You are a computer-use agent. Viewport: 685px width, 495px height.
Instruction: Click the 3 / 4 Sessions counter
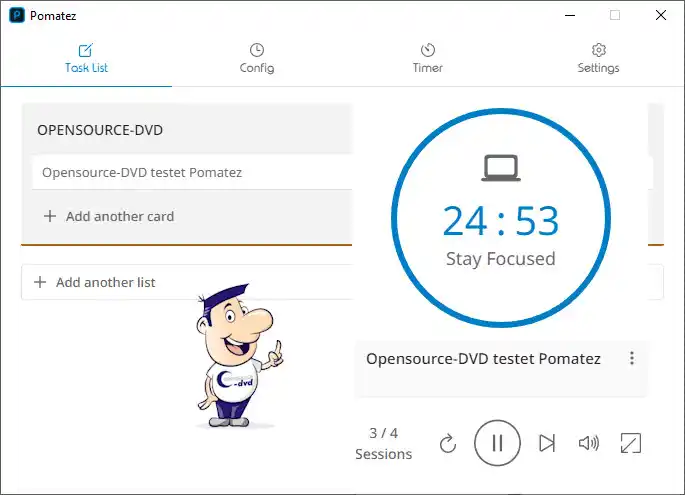tap(384, 443)
